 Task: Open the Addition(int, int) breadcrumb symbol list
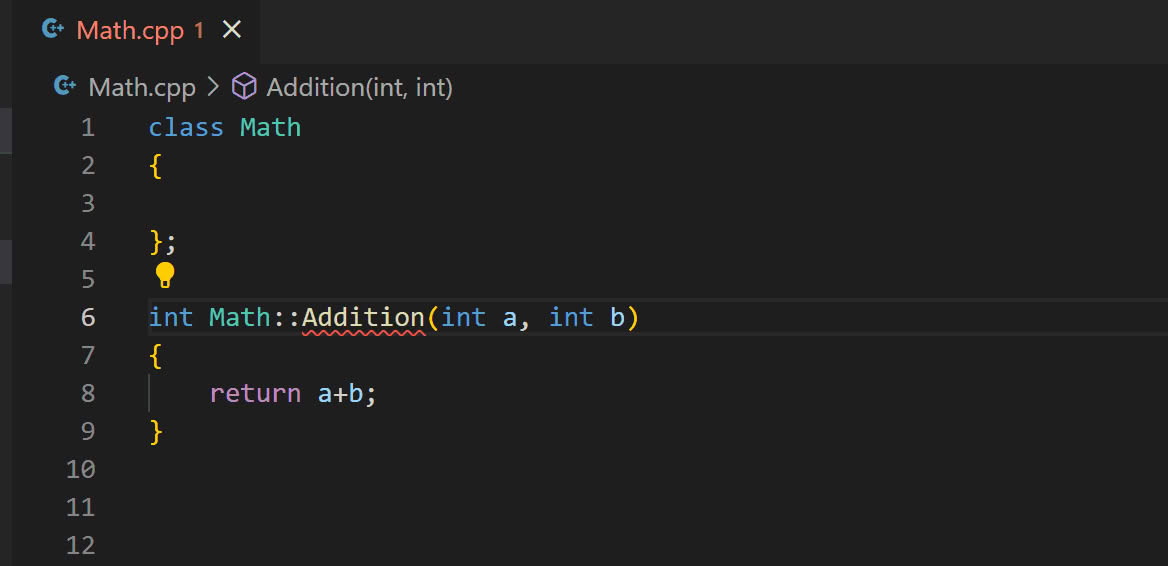click(359, 87)
